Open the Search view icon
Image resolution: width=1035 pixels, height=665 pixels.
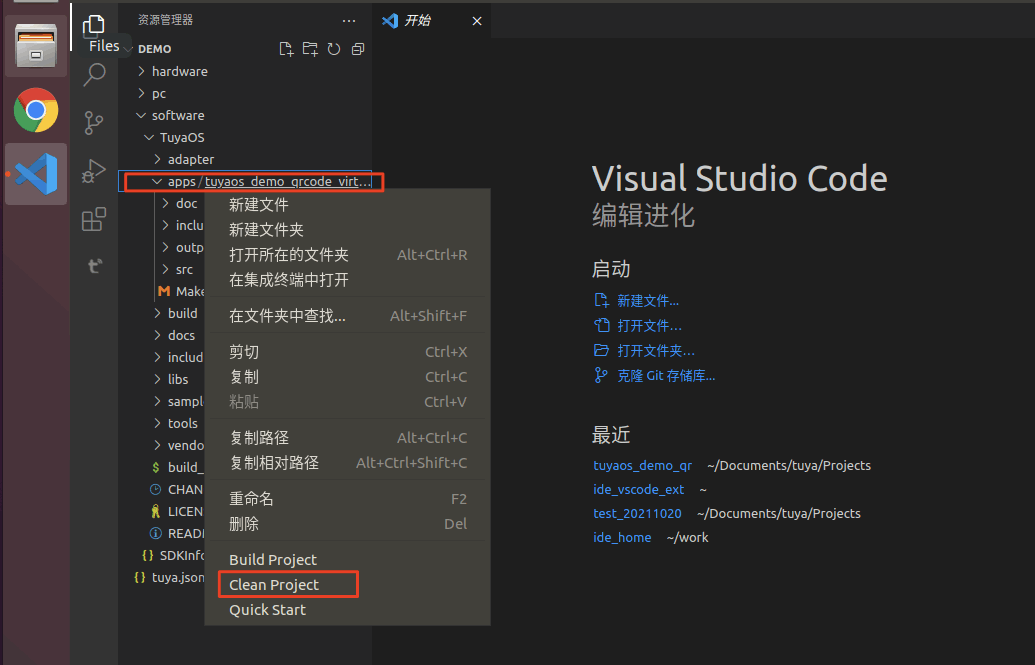pyautogui.click(x=94, y=75)
